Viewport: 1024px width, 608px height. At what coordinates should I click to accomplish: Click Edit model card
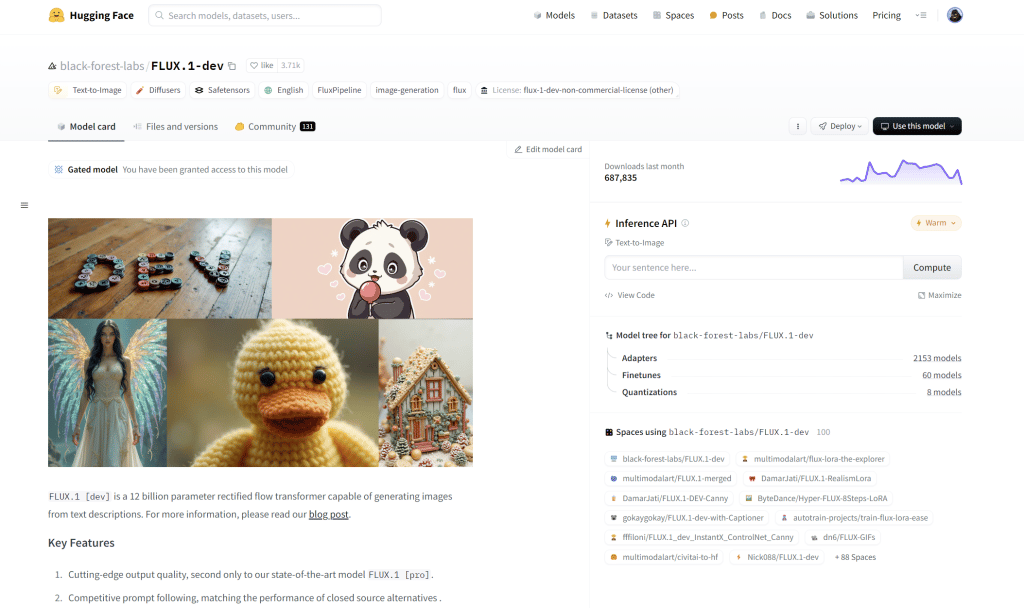(x=548, y=150)
